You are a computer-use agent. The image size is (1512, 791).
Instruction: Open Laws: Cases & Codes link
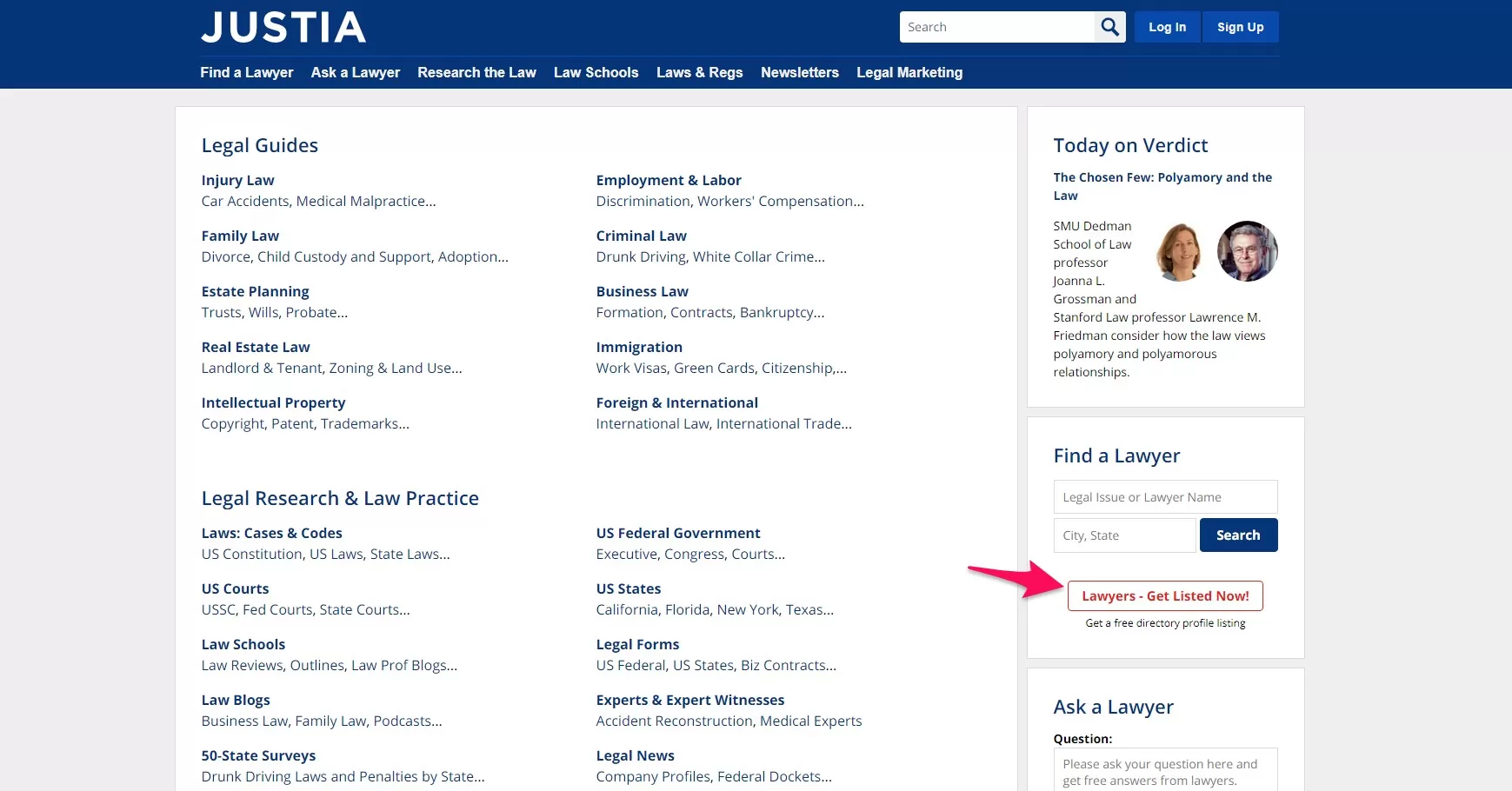click(x=271, y=533)
